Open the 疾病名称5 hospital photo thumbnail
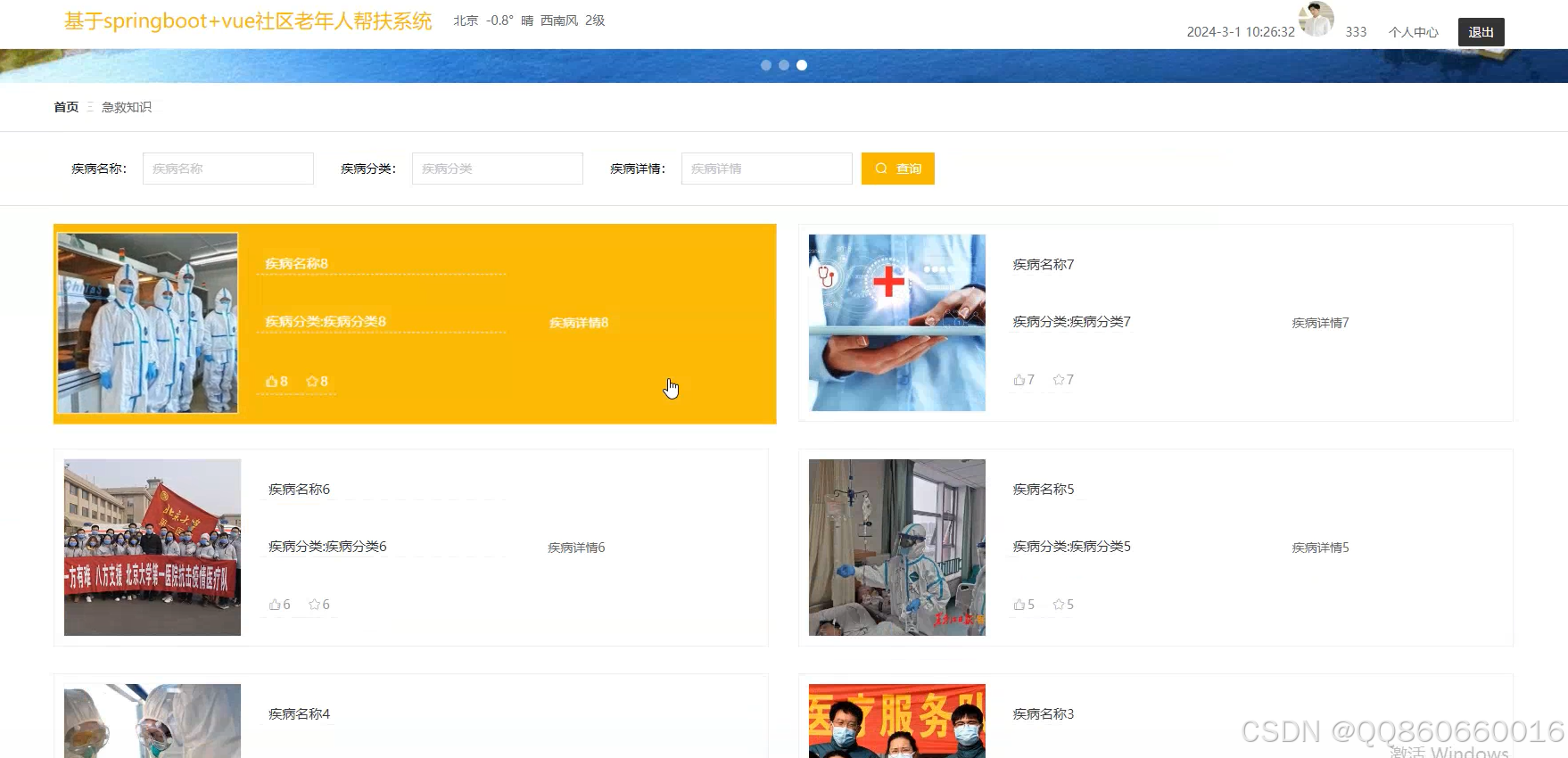Screen dimensions: 1568x758 pyautogui.click(x=897, y=548)
